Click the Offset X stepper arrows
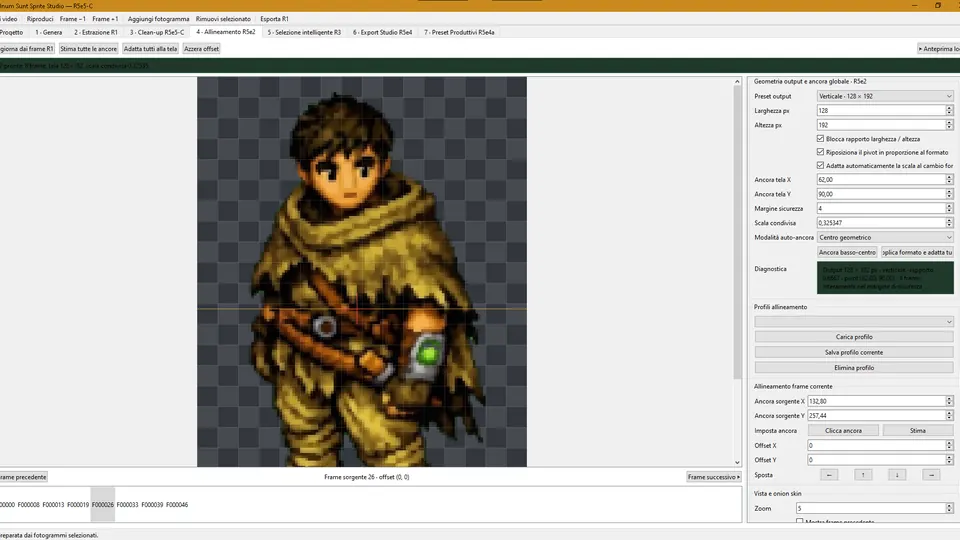Screen dimensions: 960x540 (x=949, y=445)
